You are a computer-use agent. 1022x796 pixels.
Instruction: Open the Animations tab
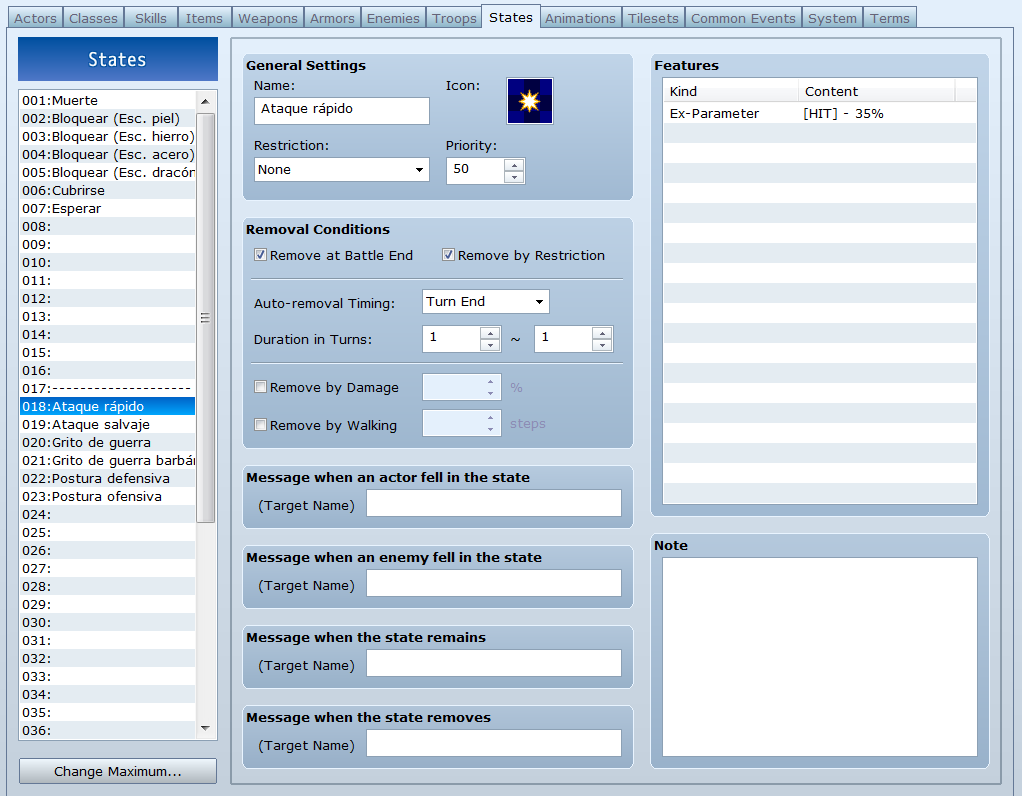point(580,18)
